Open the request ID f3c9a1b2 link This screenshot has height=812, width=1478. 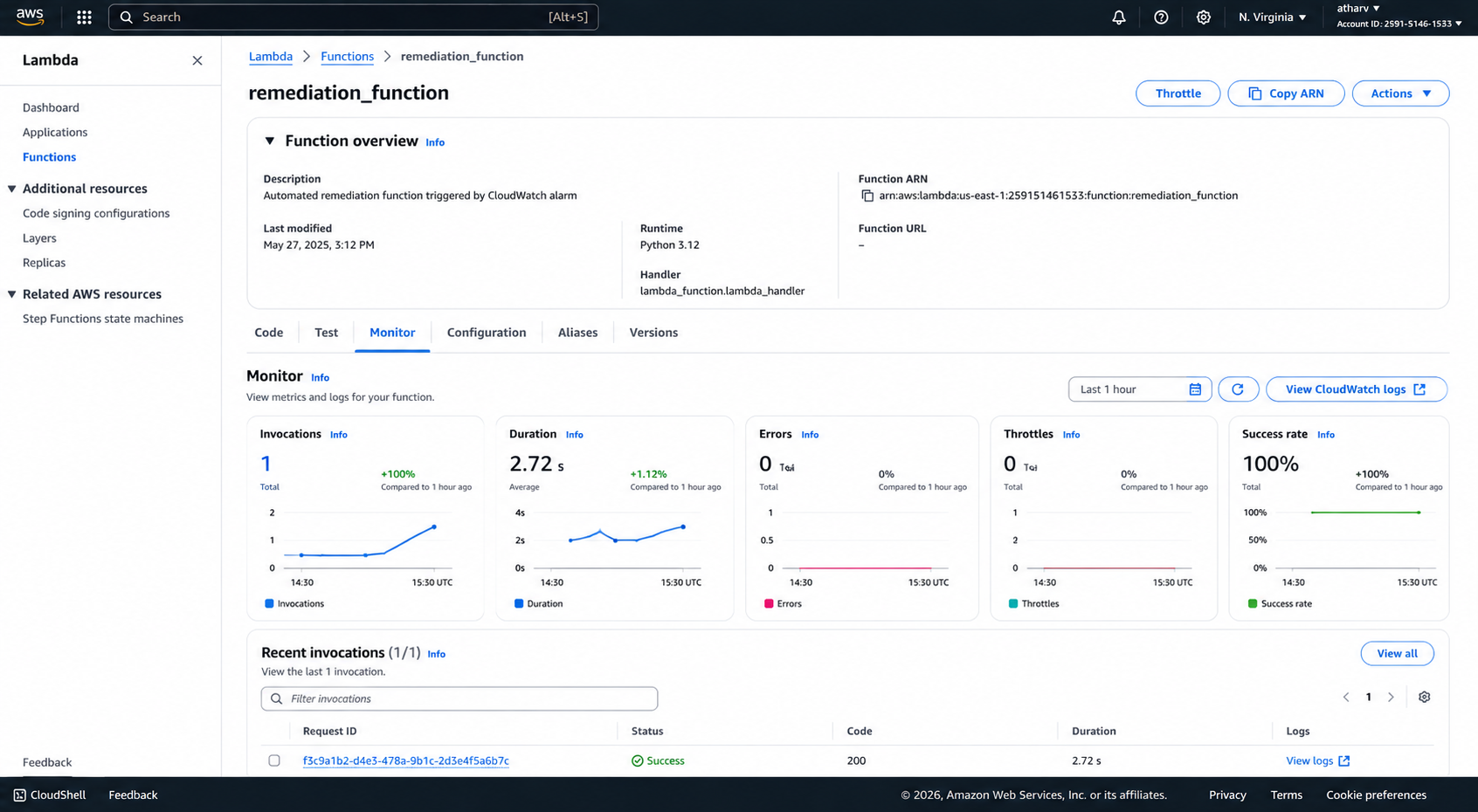406,760
